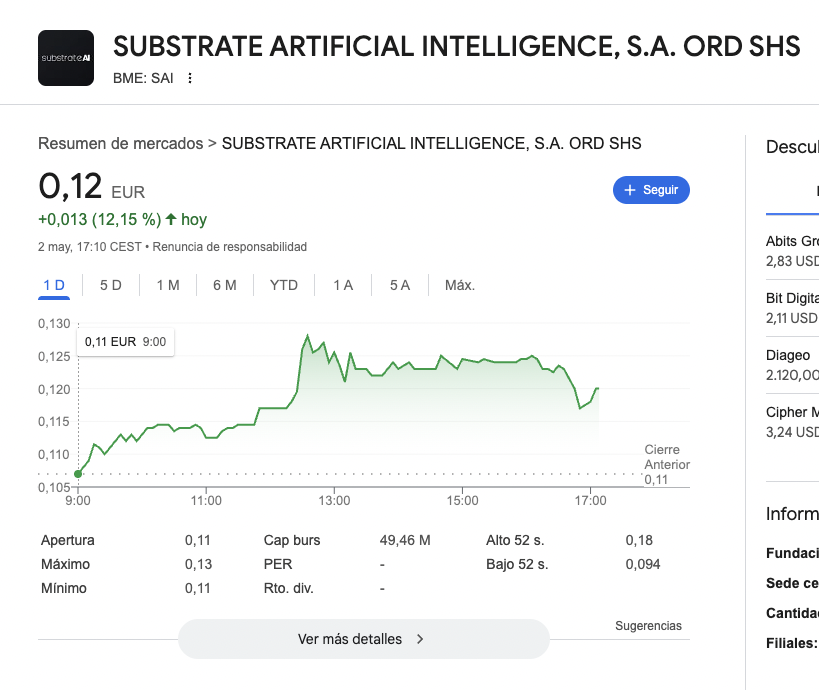Select the Máx. chart range
819x690 pixels.
pos(460,286)
